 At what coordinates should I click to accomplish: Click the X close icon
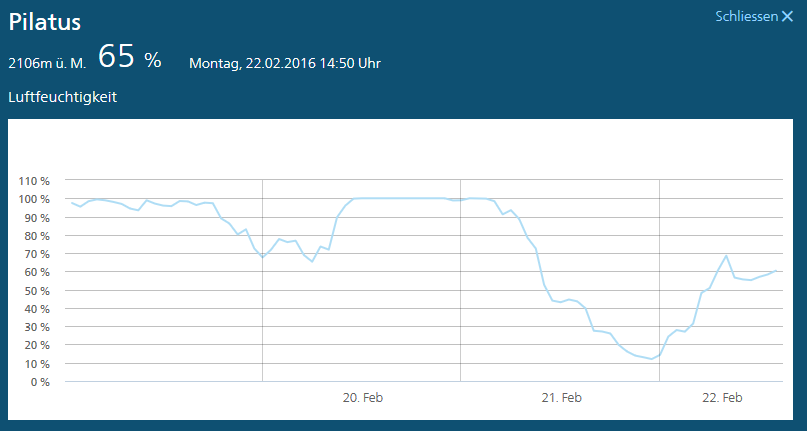(x=787, y=16)
